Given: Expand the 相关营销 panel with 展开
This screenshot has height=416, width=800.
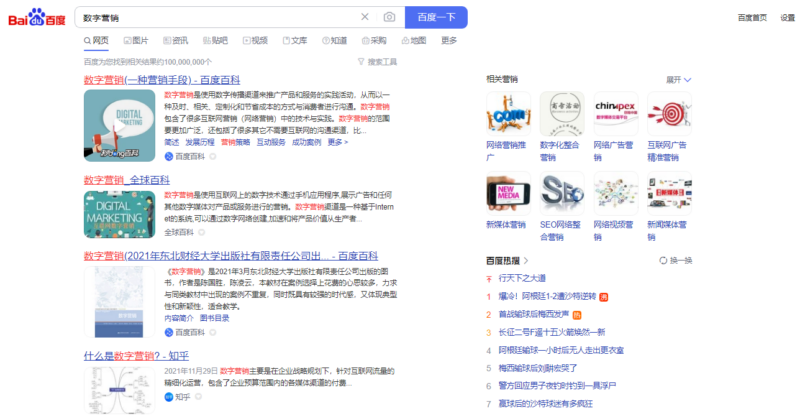Looking at the screenshot, I should click(678, 80).
